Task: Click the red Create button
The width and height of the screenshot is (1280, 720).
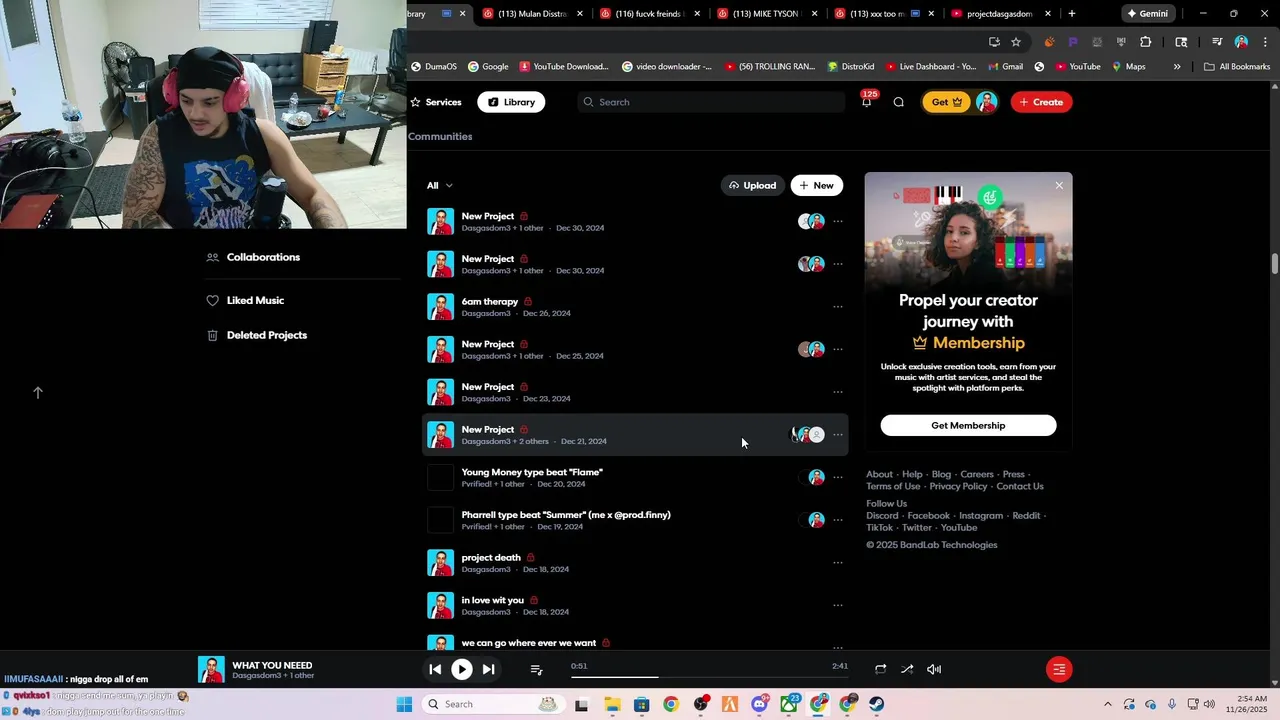Action: point(1041,102)
